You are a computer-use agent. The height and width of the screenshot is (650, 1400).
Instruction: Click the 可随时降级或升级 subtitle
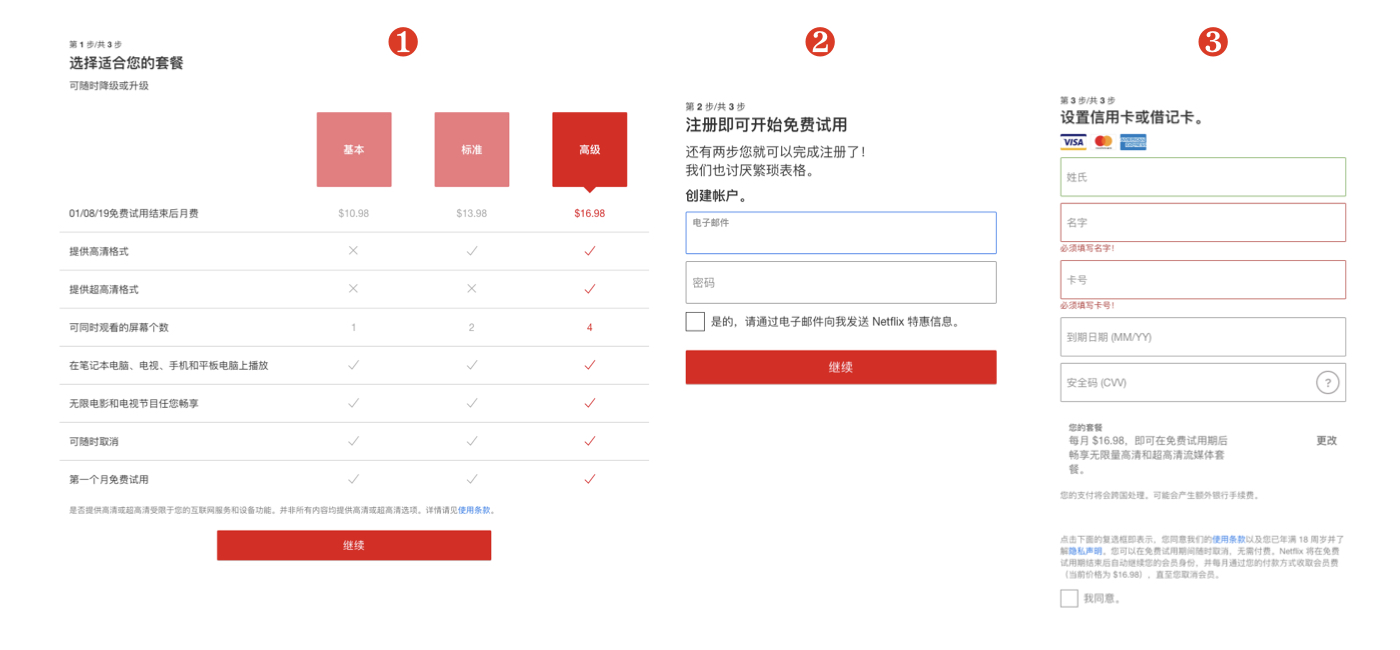(x=109, y=86)
